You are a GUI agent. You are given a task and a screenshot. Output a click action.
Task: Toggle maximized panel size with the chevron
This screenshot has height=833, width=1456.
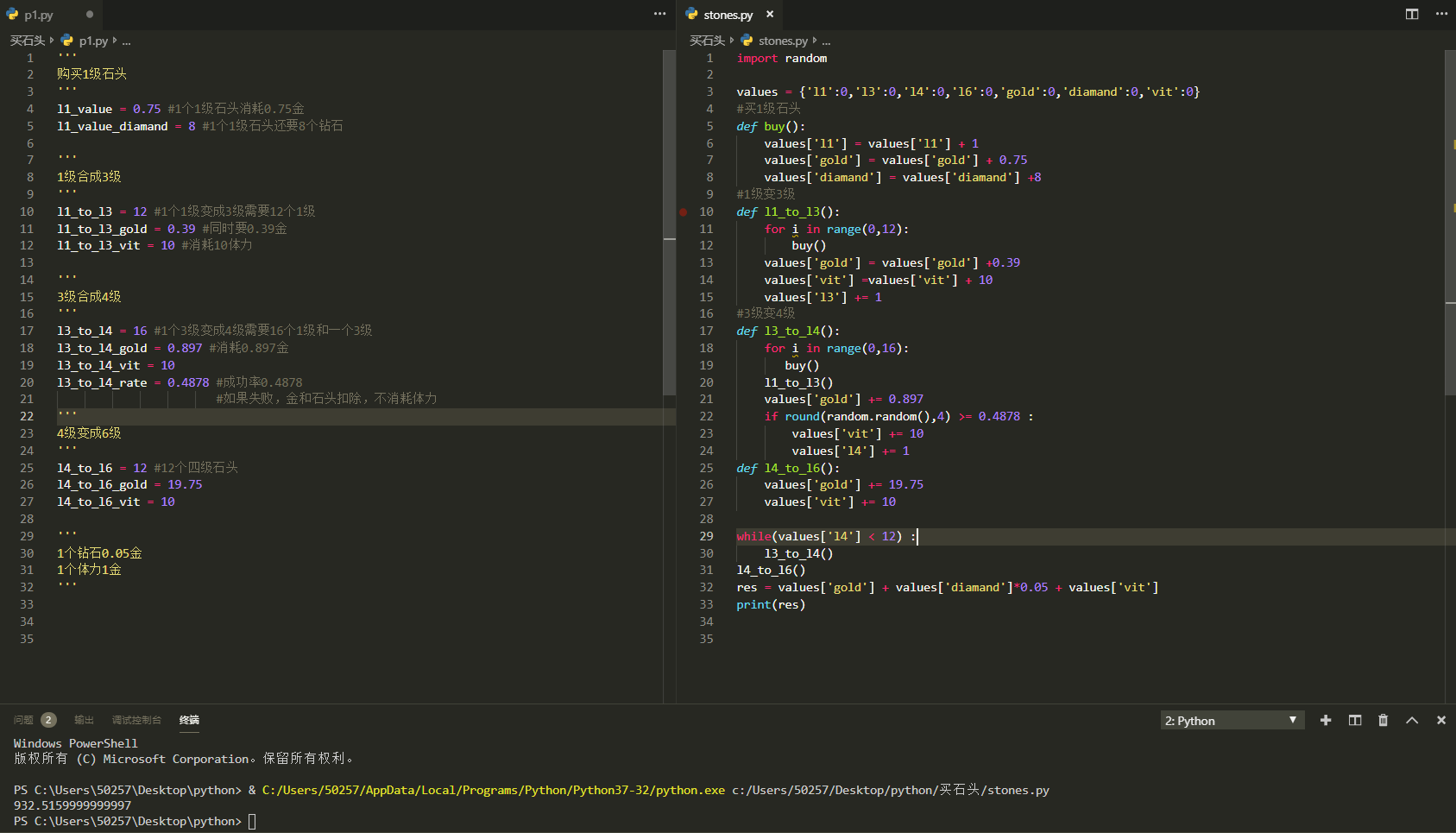(1412, 720)
